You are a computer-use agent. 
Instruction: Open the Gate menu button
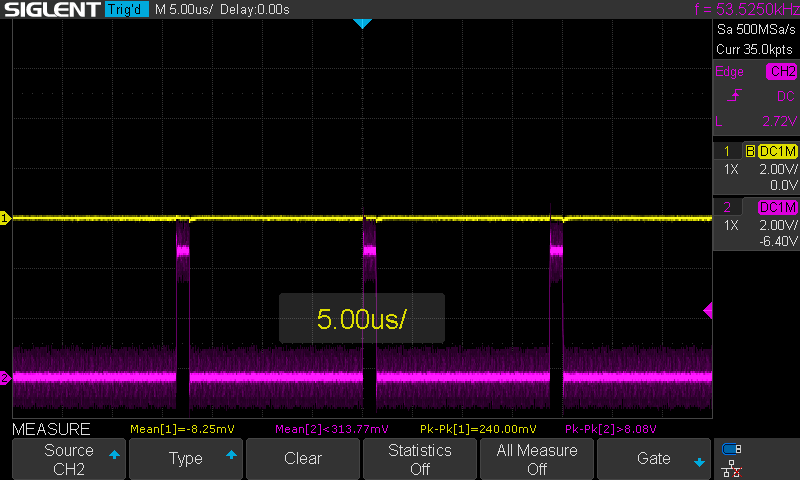654,459
